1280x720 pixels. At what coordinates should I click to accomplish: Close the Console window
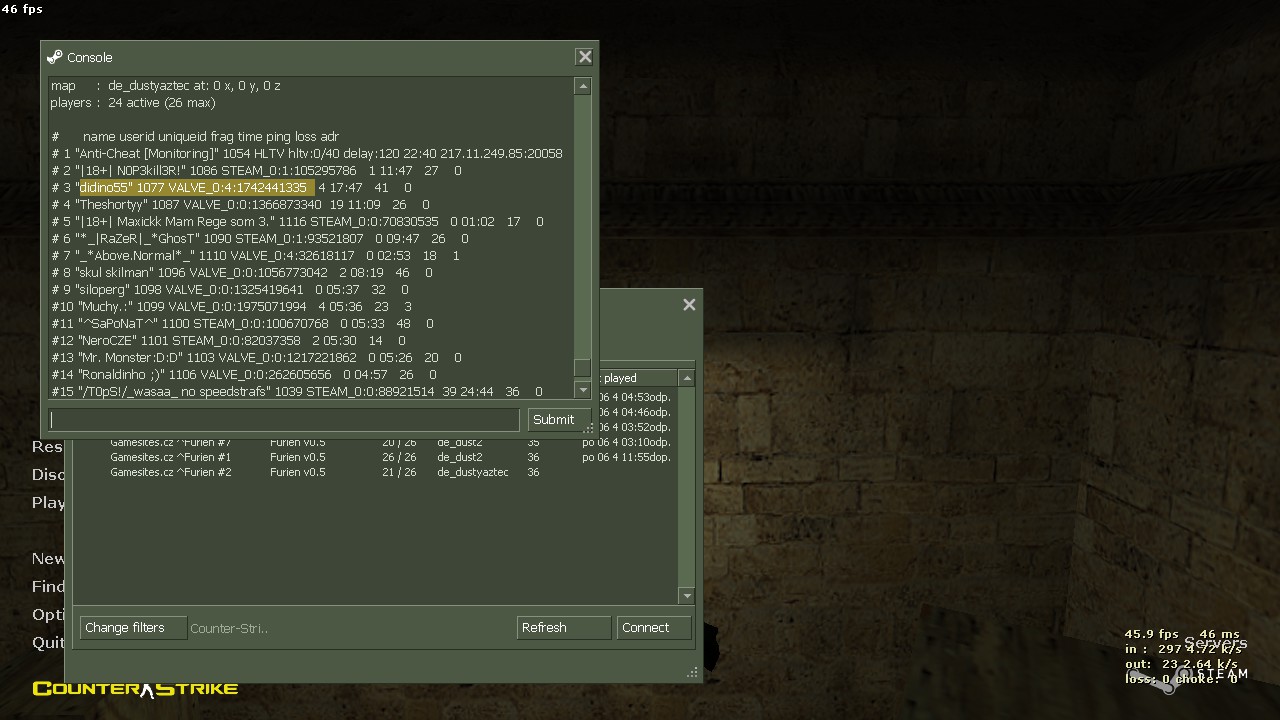point(585,57)
